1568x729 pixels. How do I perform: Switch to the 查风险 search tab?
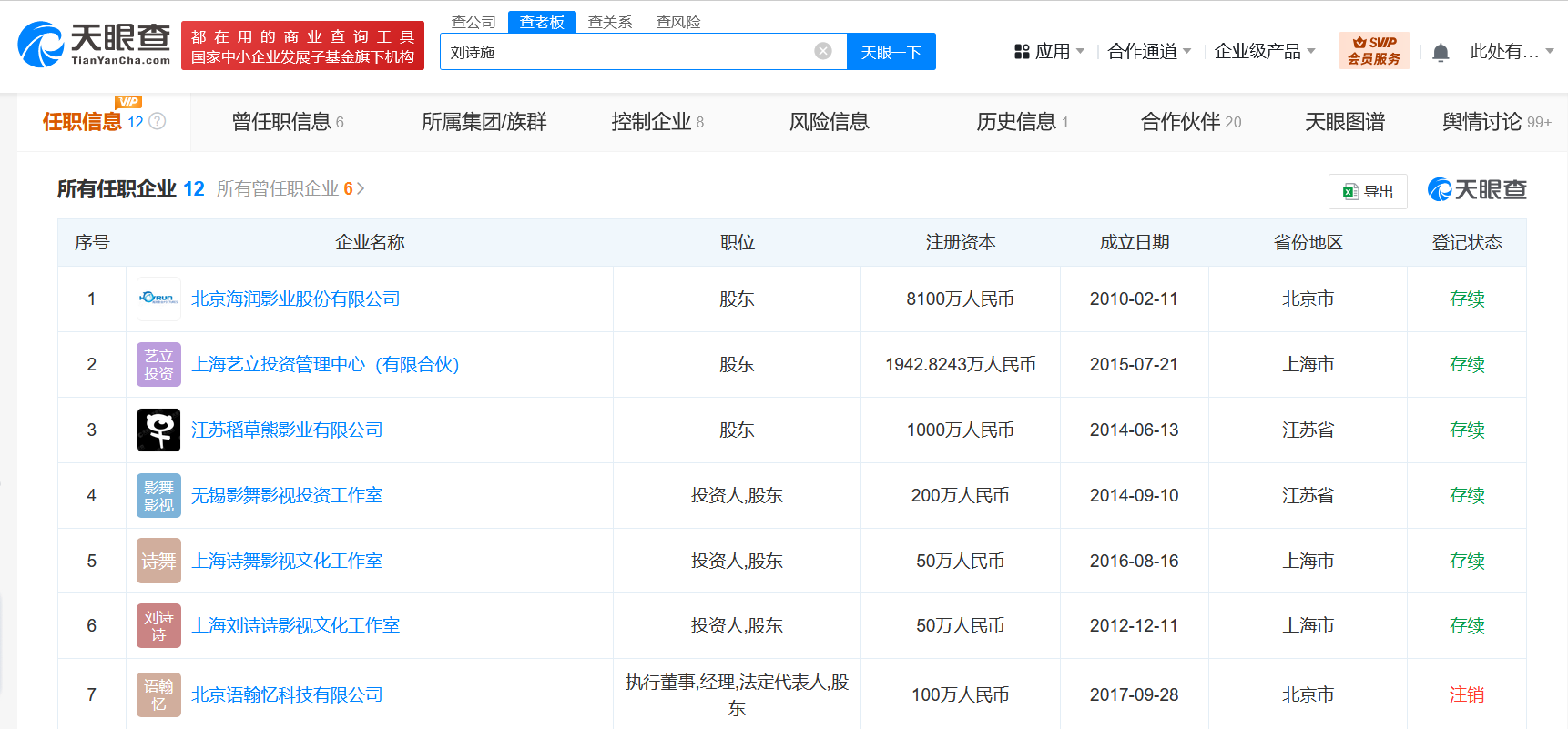pyautogui.click(x=678, y=22)
